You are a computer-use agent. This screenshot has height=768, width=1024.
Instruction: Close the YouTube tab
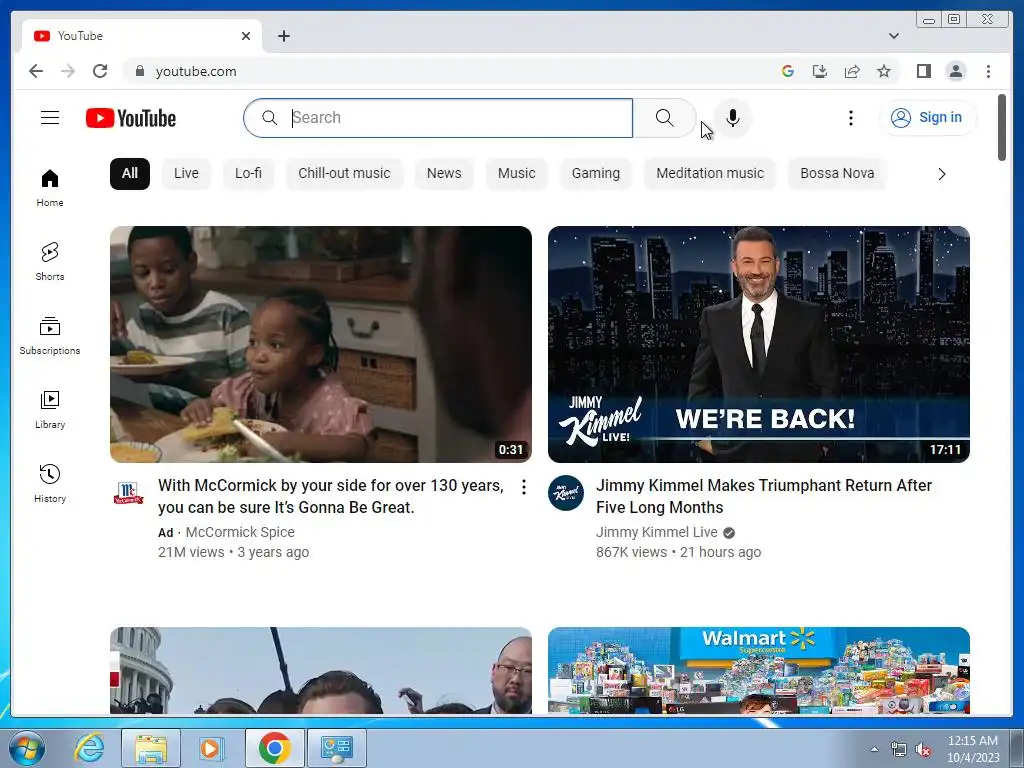click(x=246, y=36)
